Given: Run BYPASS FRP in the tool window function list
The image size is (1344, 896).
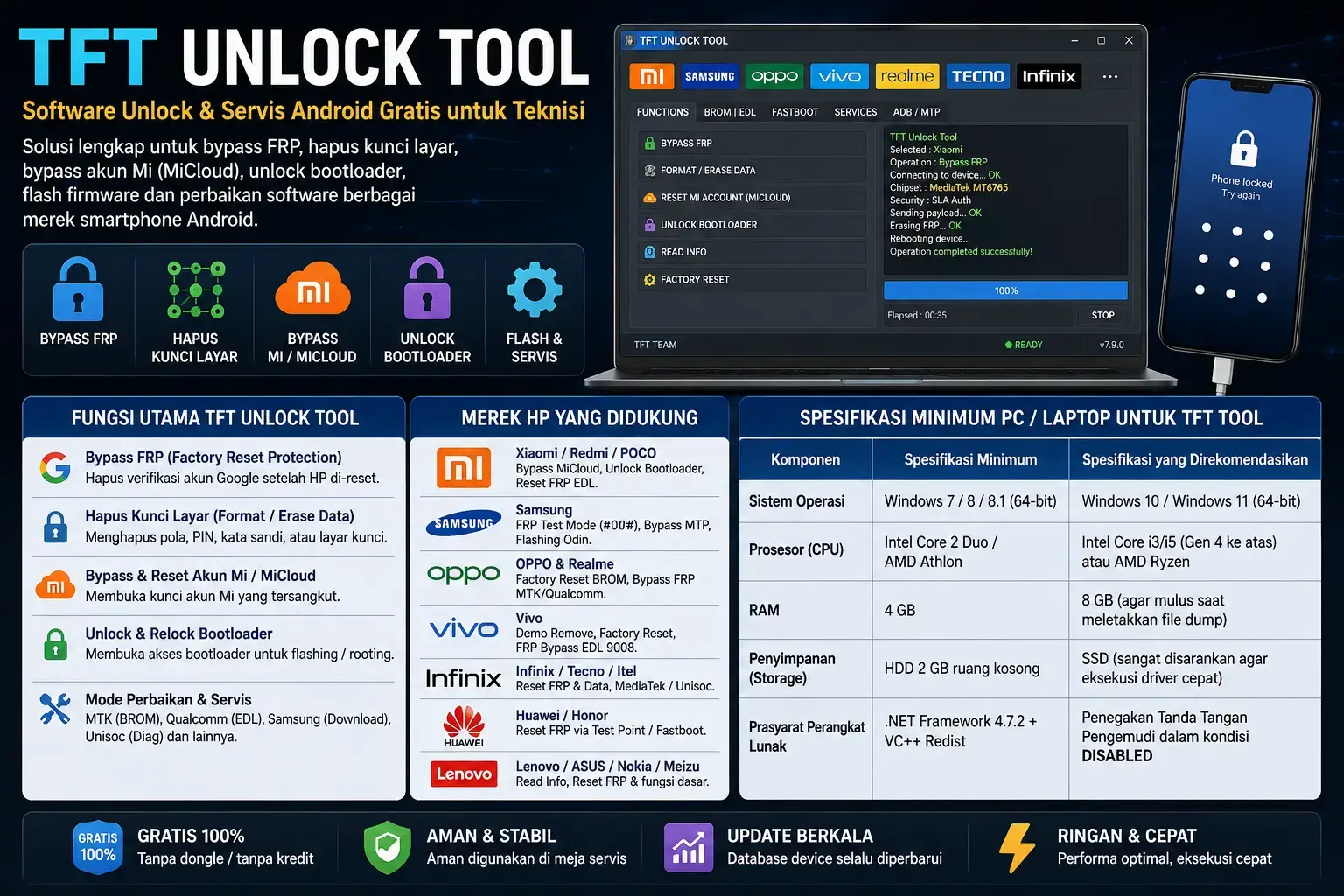Looking at the screenshot, I should coord(752,143).
